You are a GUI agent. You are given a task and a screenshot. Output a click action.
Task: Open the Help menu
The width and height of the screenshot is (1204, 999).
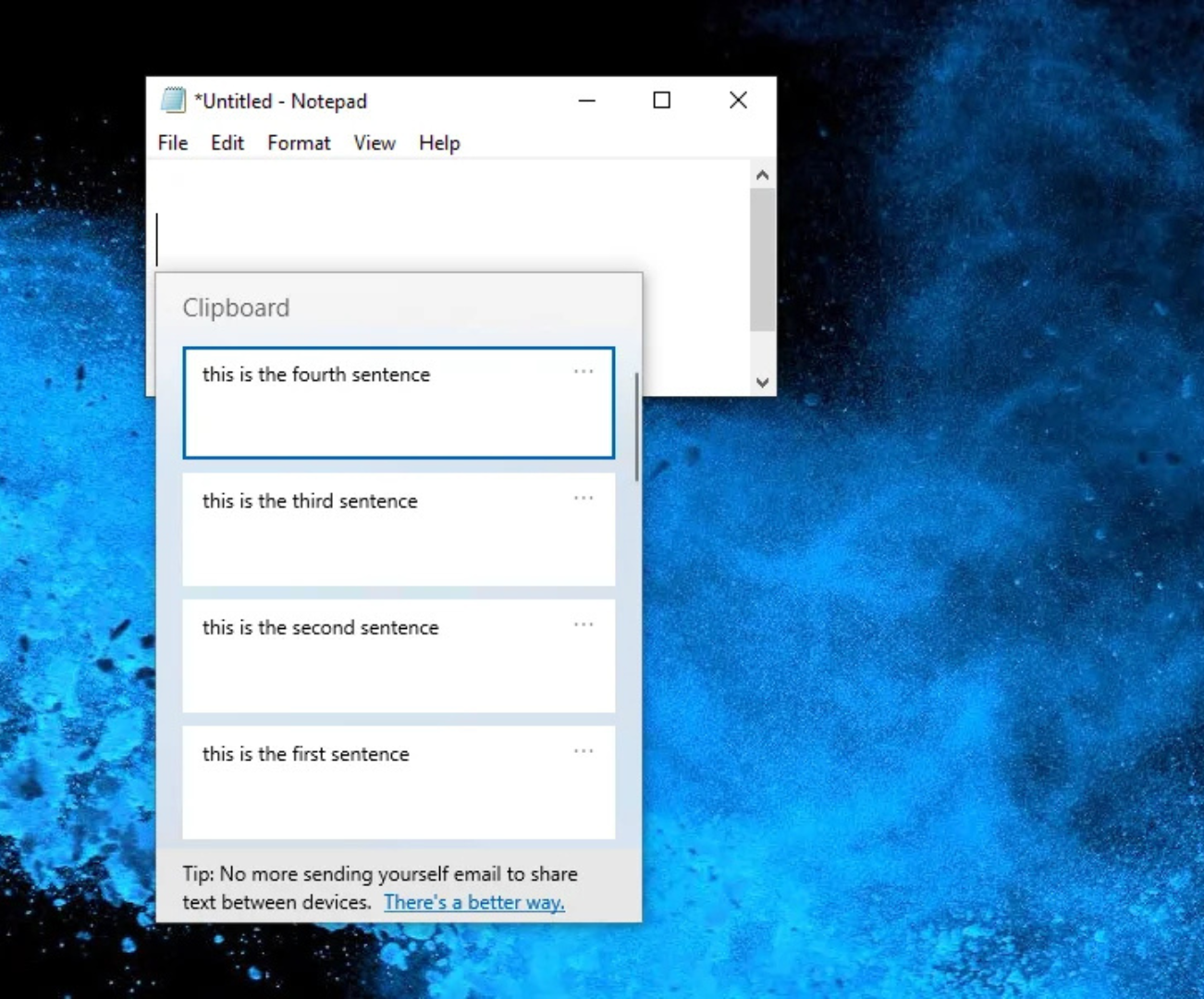tap(438, 142)
